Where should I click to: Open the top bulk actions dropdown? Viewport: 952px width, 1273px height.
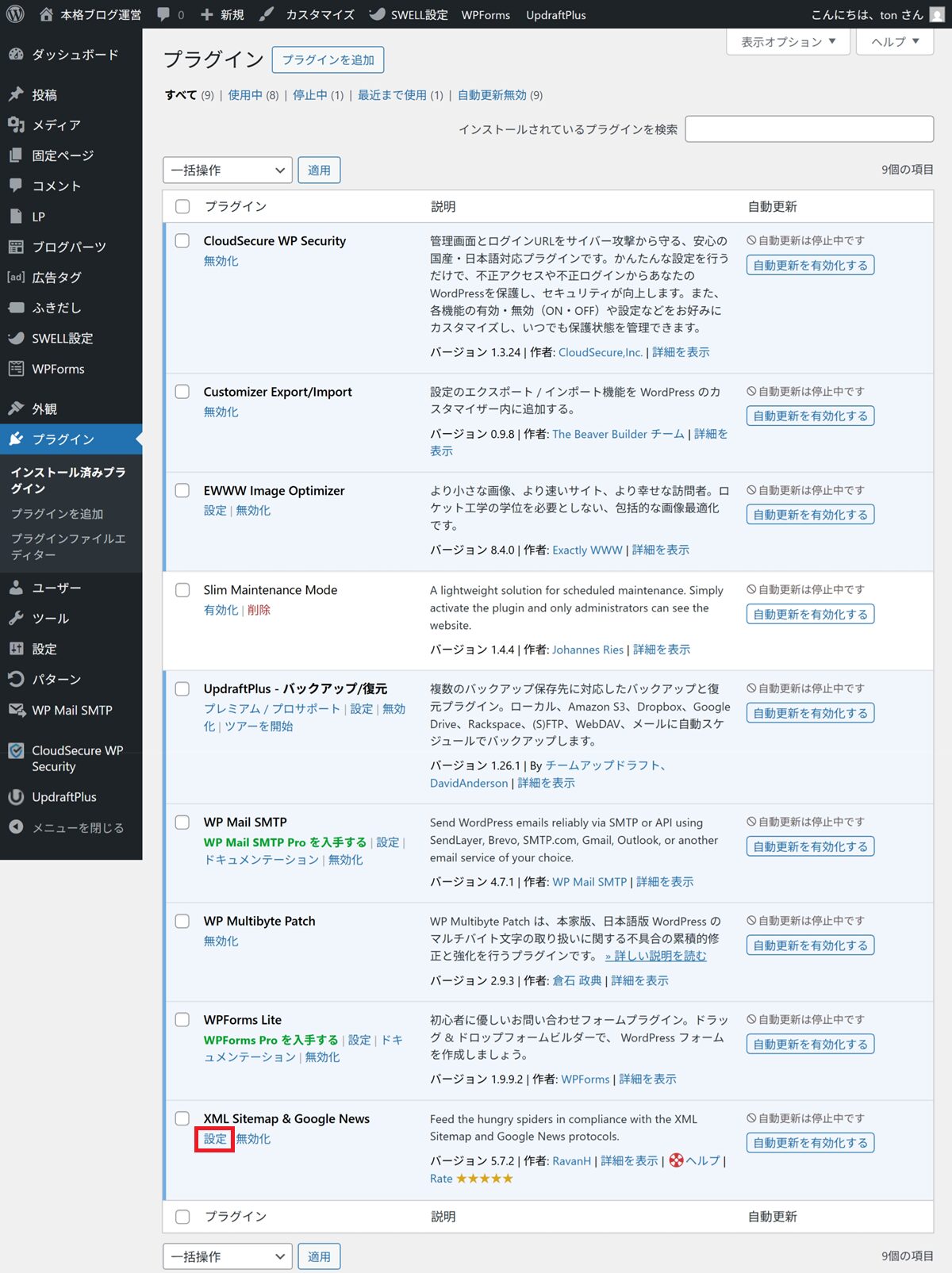(227, 171)
